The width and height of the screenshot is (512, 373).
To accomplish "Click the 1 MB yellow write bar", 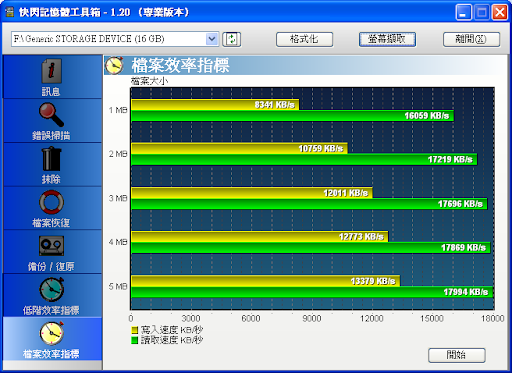I will click(215, 105).
